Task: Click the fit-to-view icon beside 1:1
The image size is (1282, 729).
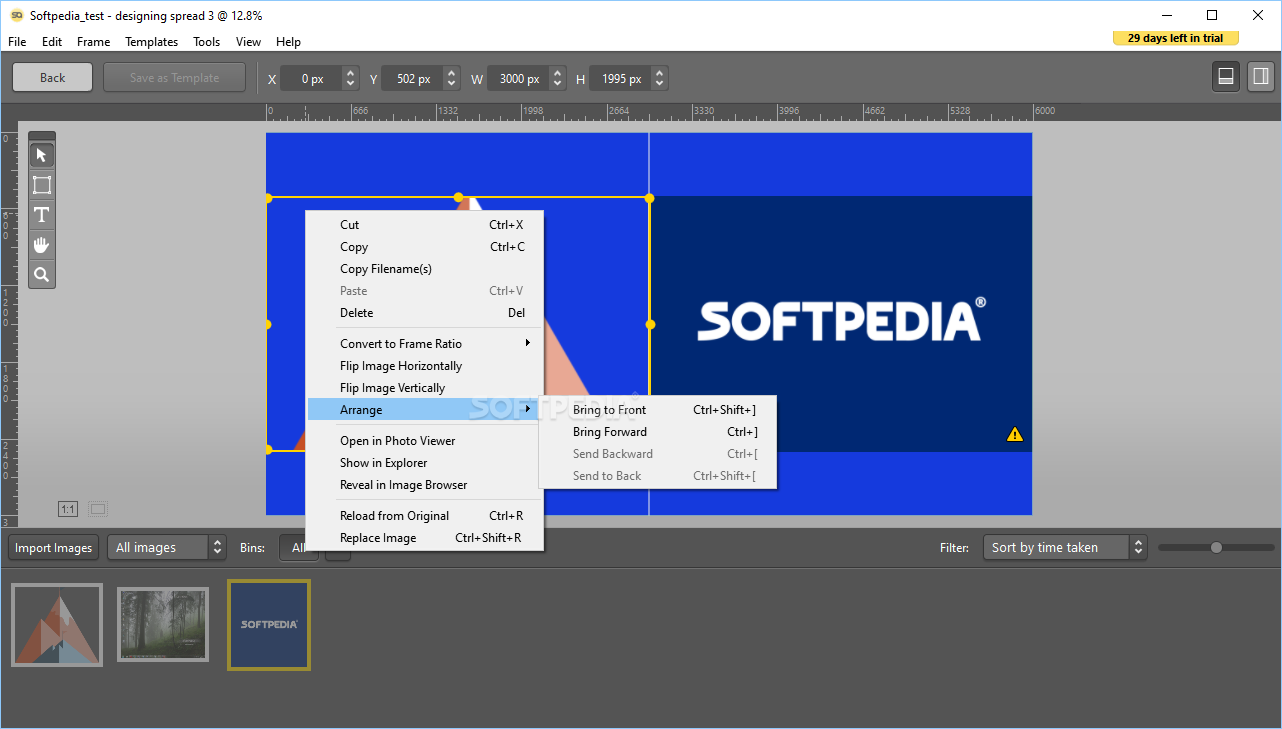Action: (x=98, y=509)
